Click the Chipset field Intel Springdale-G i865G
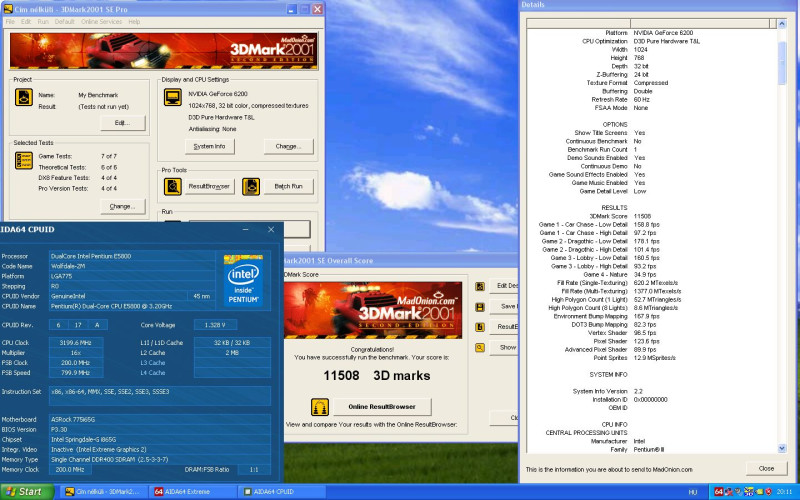This screenshot has height=500, width=800. coord(160,439)
